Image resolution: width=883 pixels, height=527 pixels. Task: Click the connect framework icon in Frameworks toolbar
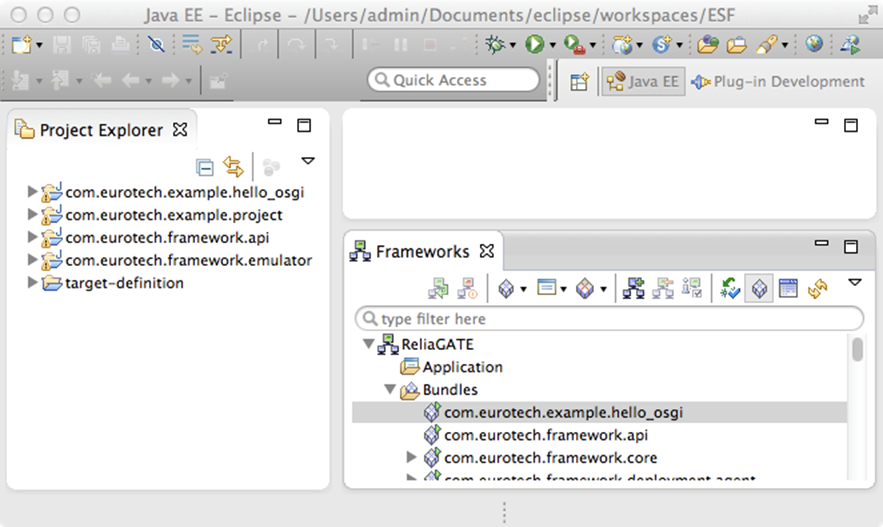[x=438, y=289]
